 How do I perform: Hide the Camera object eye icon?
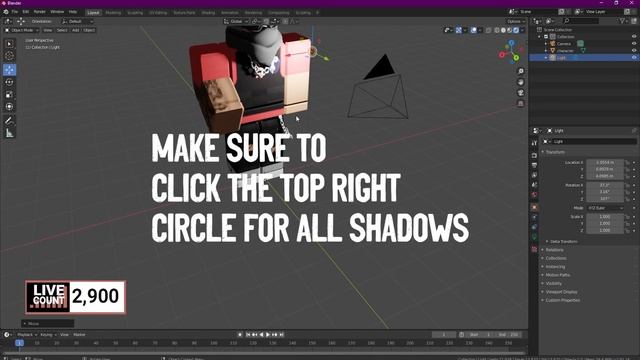click(634, 44)
